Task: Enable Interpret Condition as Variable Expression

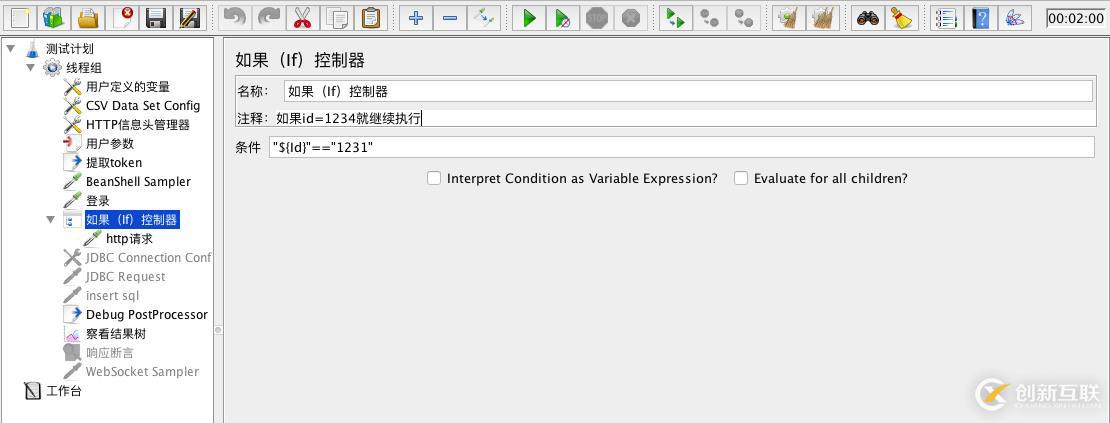Action: pyautogui.click(x=434, y=178)
